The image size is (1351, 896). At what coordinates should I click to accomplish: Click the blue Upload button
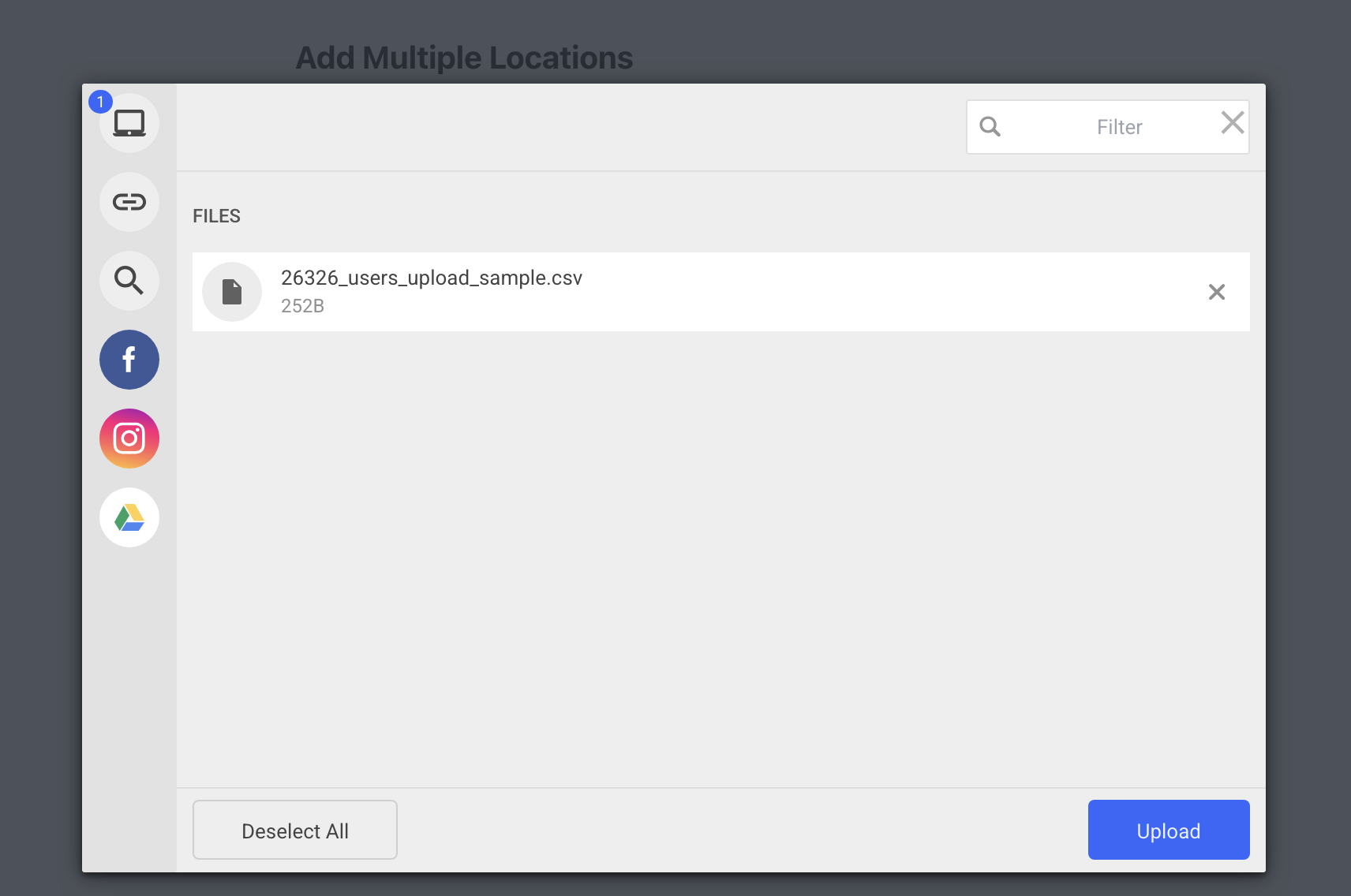(1169, 830)
